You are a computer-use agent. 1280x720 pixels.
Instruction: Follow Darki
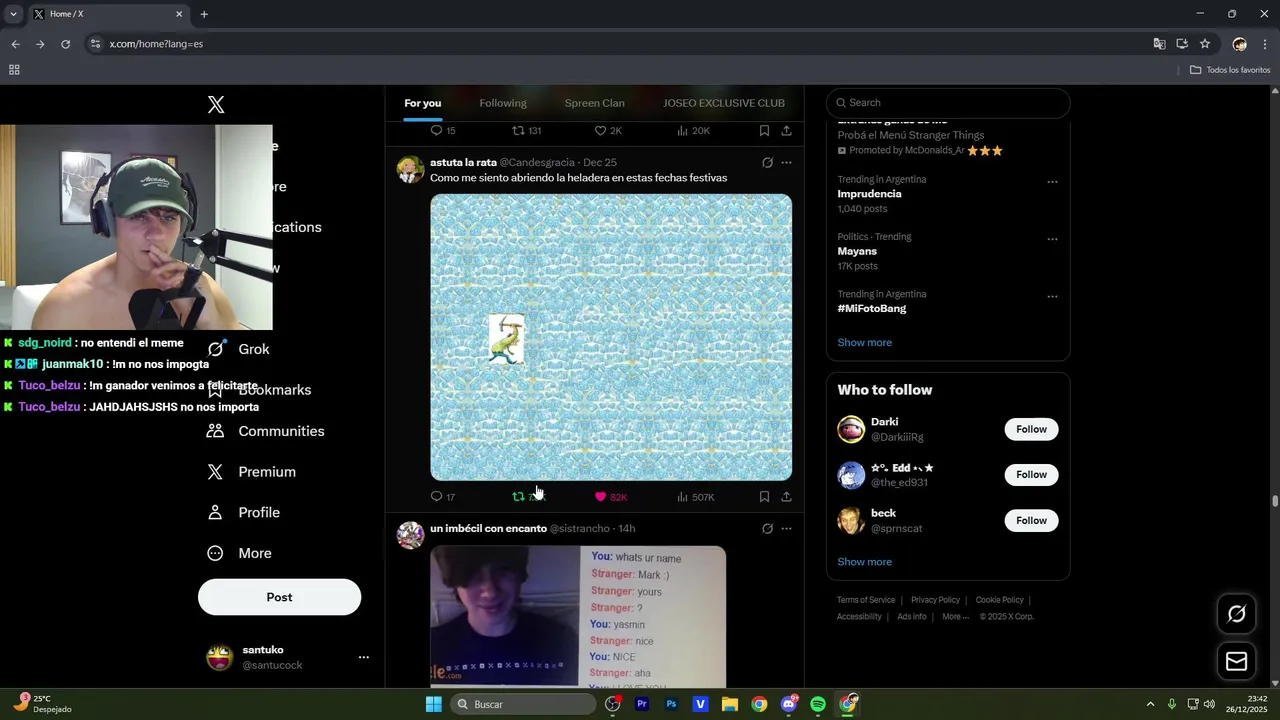[x=1031, y=429]
